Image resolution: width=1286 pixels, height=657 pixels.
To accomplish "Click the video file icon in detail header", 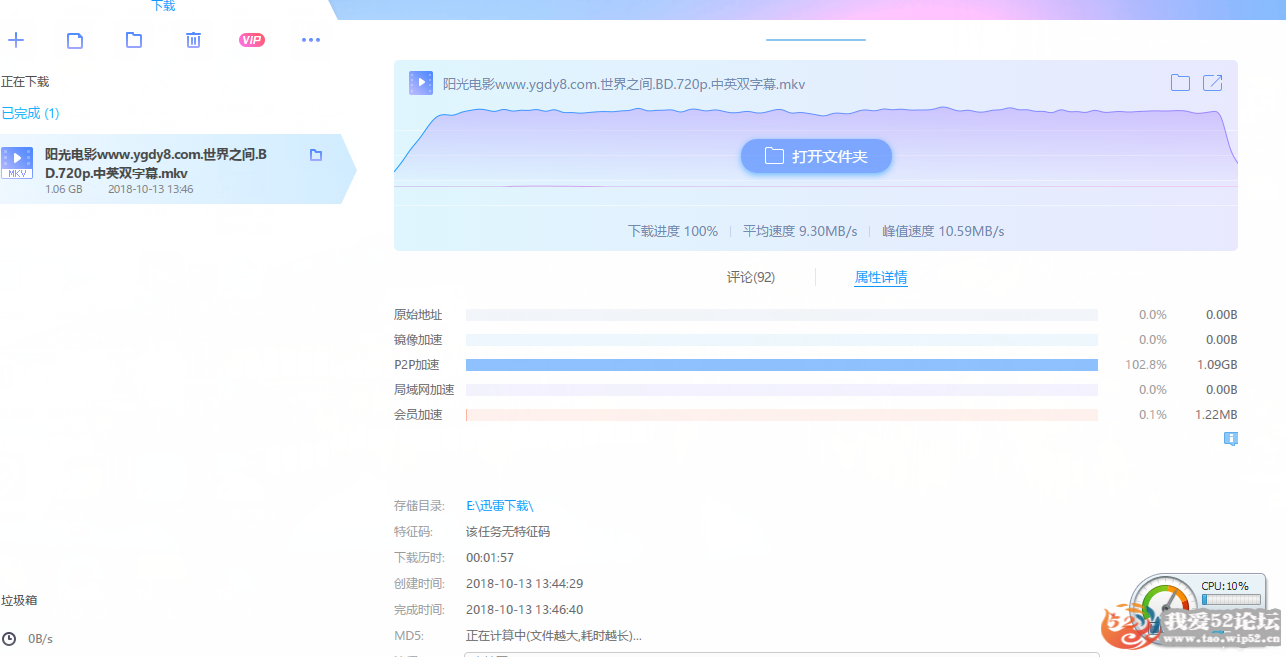I will (421, 83).
